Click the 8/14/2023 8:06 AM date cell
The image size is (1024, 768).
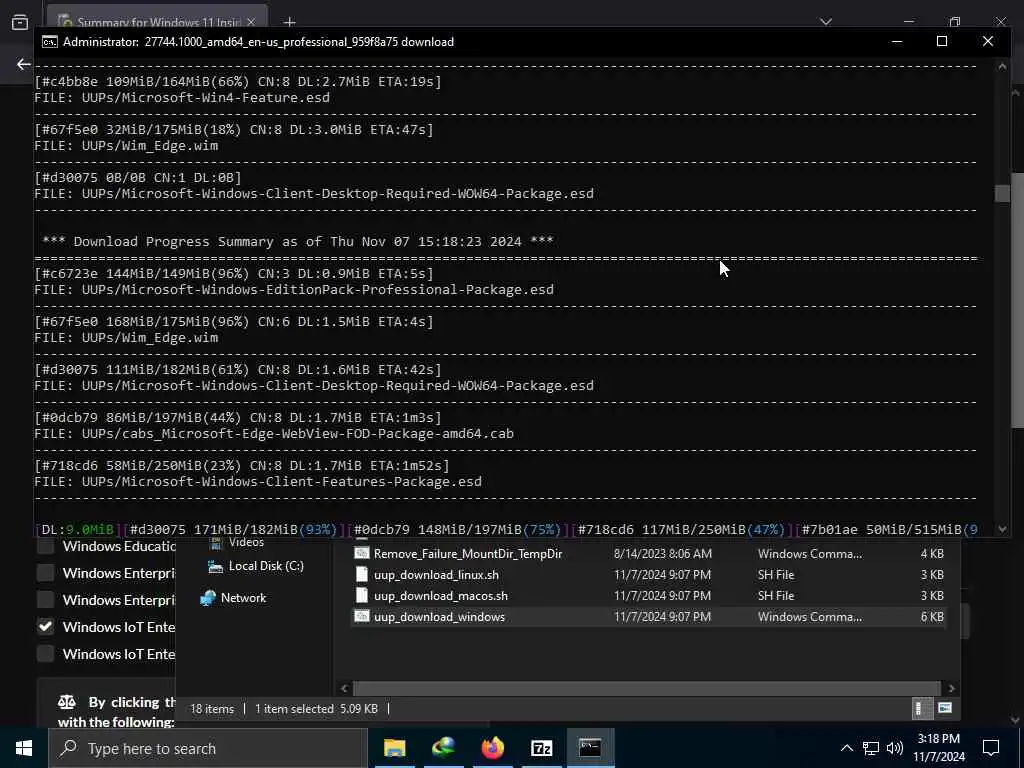coord(662,554)
